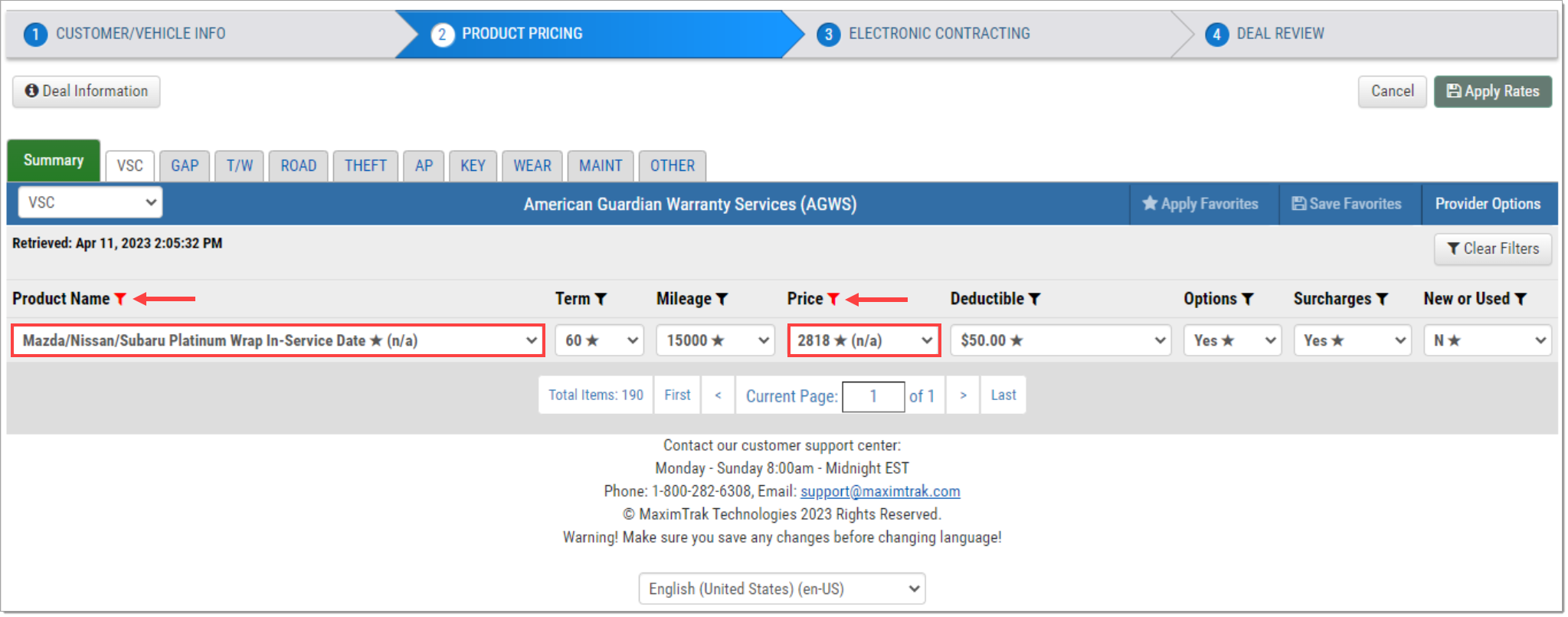Click Apply Favorites
Screen dimensions: 1568x617
pyautogui.click(x=1200, y=204)
